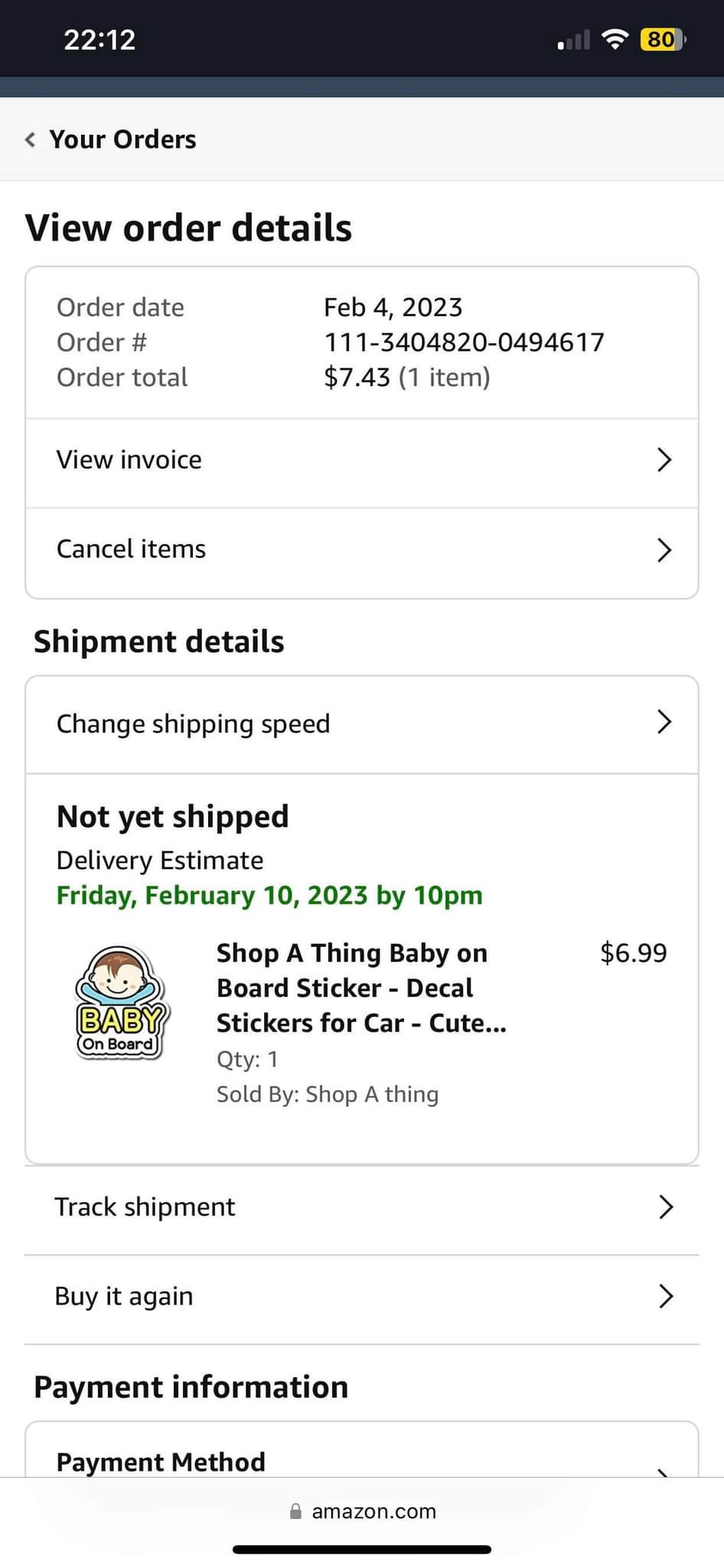Expand Payment Method section

pyautogui.click(x=161, y=1462)
